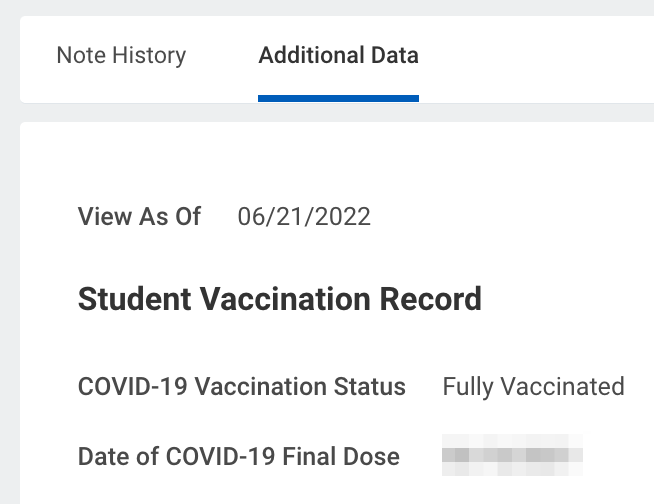Click the COVID-19 Vaccination Status label
Viewport: 654px width, 504px height.
[x=241, y=387]
